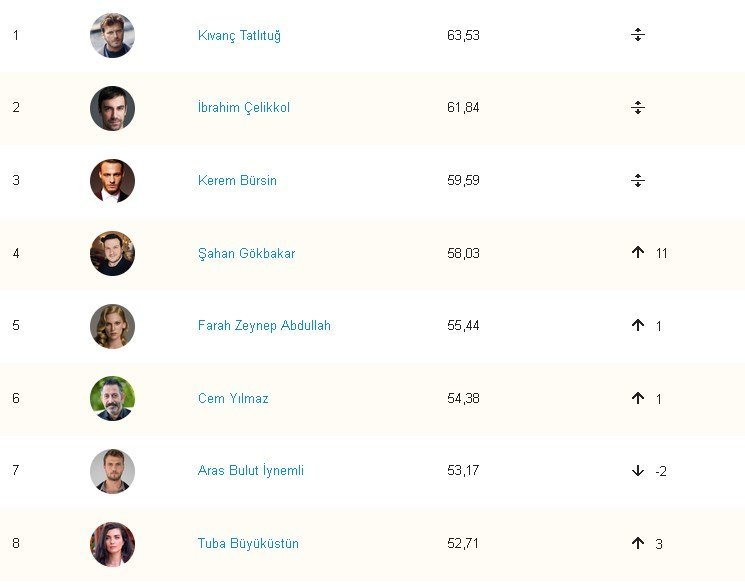This screenshot has width=745, height=587.
Task: Click Kerem Bürsin avatar photo
Action: click(x=112, y=181)
